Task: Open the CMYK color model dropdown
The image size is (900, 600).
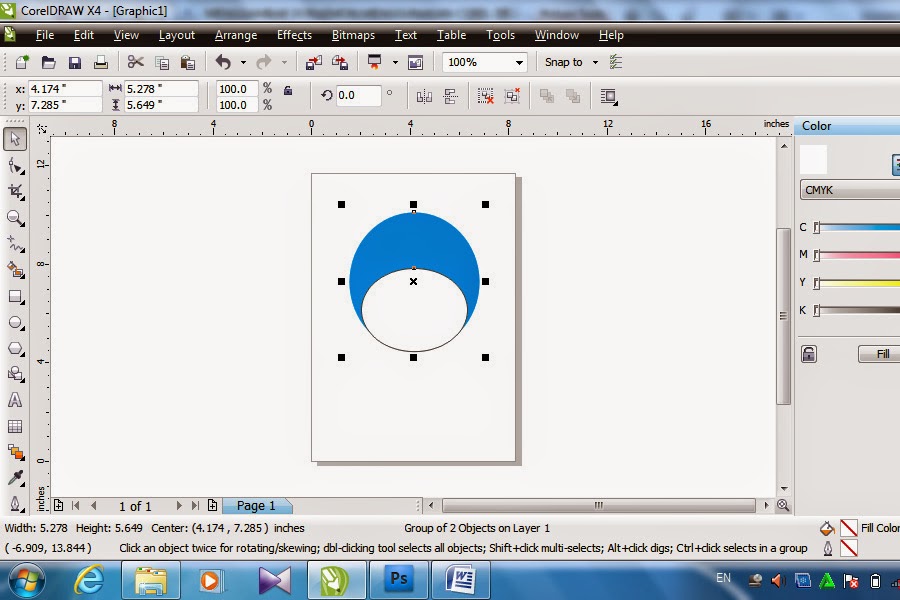Action: (x=848, y=190)
